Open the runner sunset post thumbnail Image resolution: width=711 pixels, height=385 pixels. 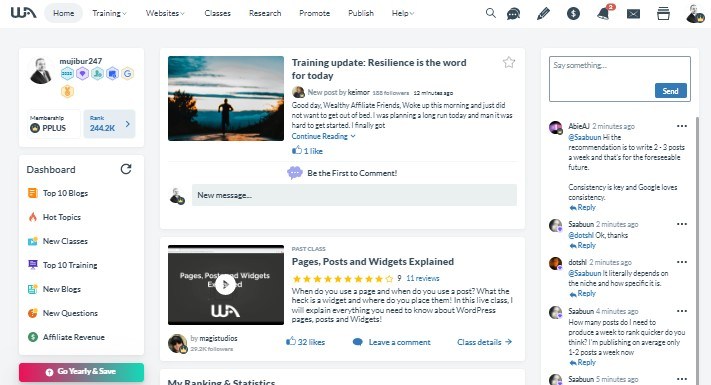point(226,98)
